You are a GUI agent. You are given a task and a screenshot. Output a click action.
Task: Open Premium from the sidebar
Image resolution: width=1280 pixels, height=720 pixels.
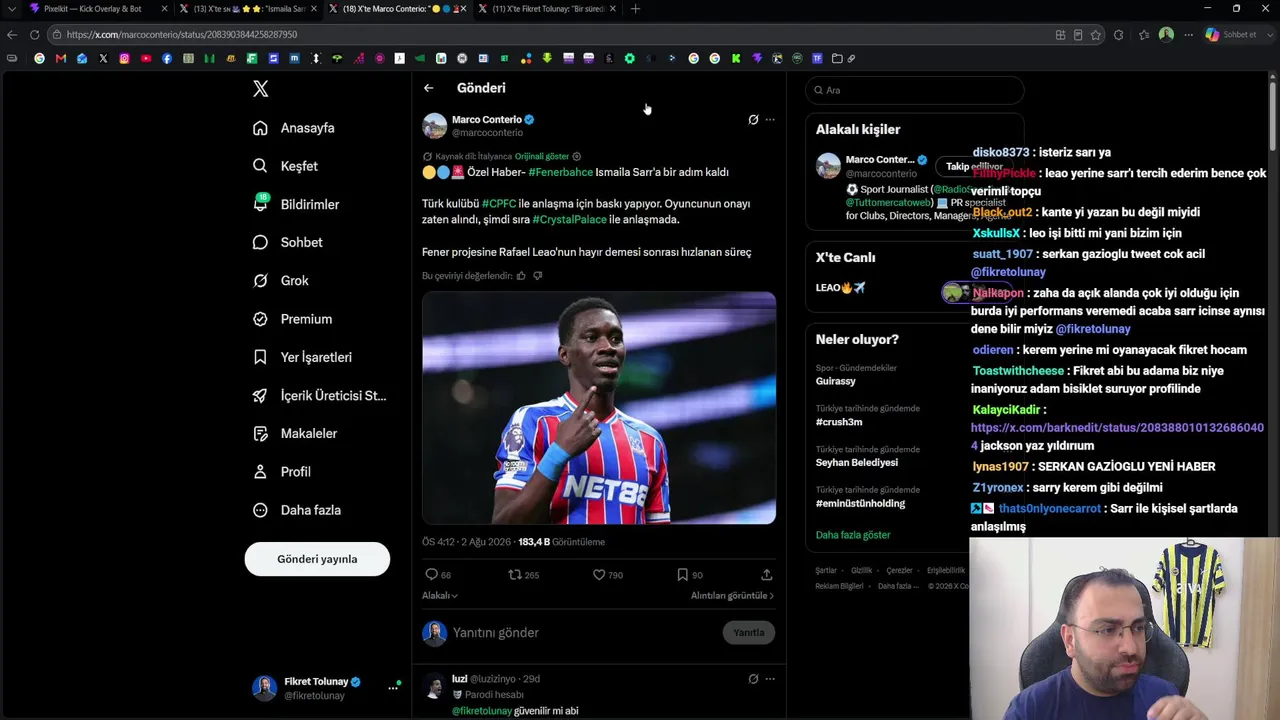(293, 319)
